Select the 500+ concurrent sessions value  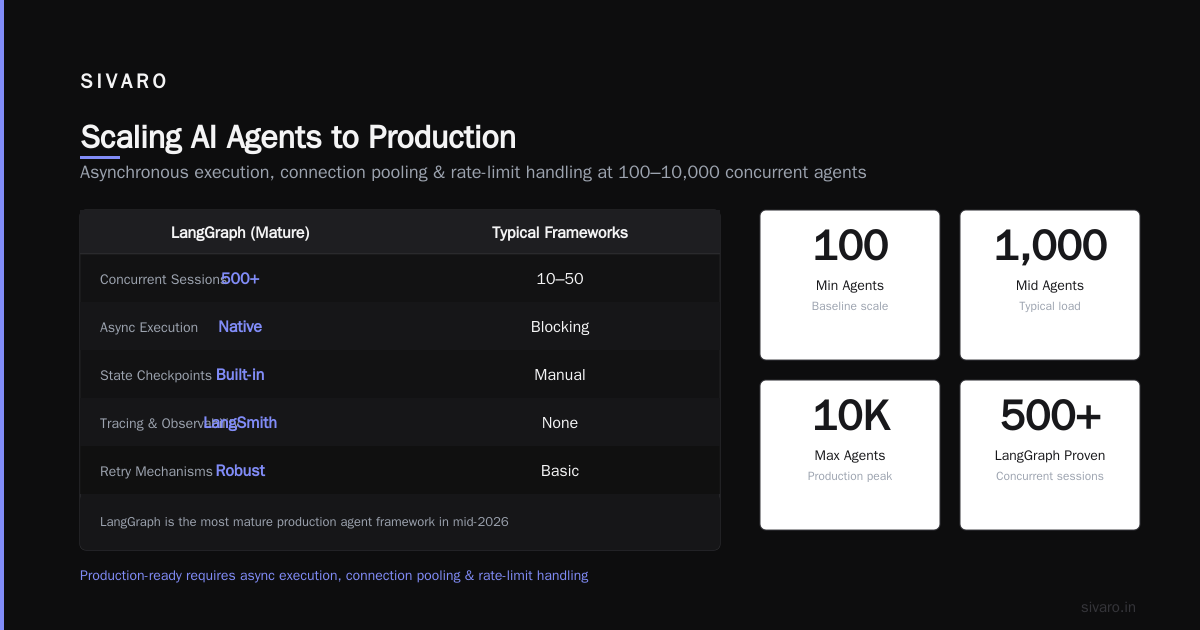(x=240, y=279)
